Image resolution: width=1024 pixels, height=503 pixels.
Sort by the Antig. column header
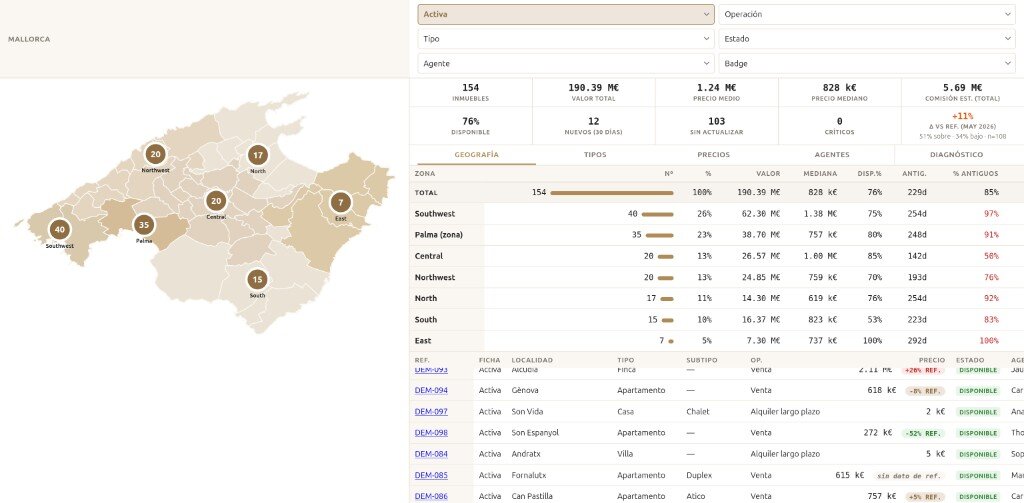pos(914,174)
